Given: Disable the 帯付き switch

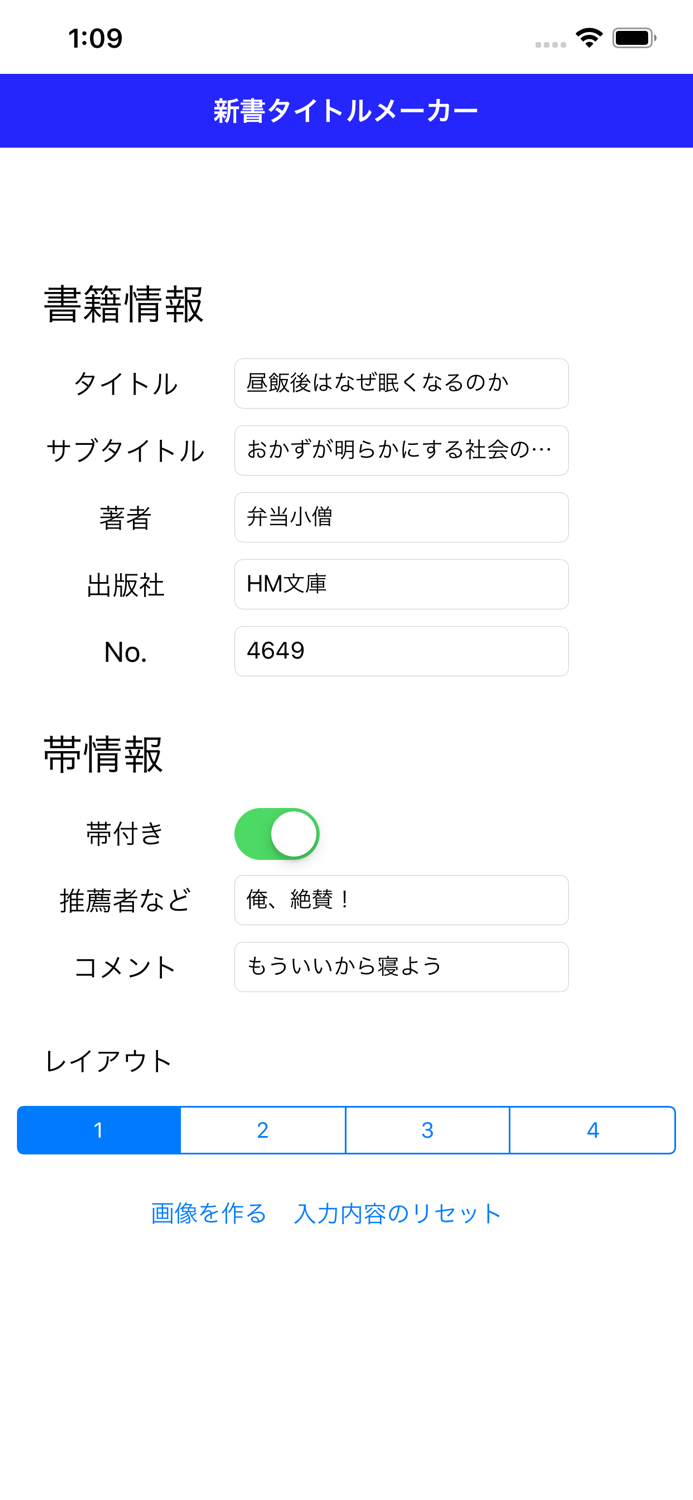Looking at the screenshot, I should (x=277, y=833).
